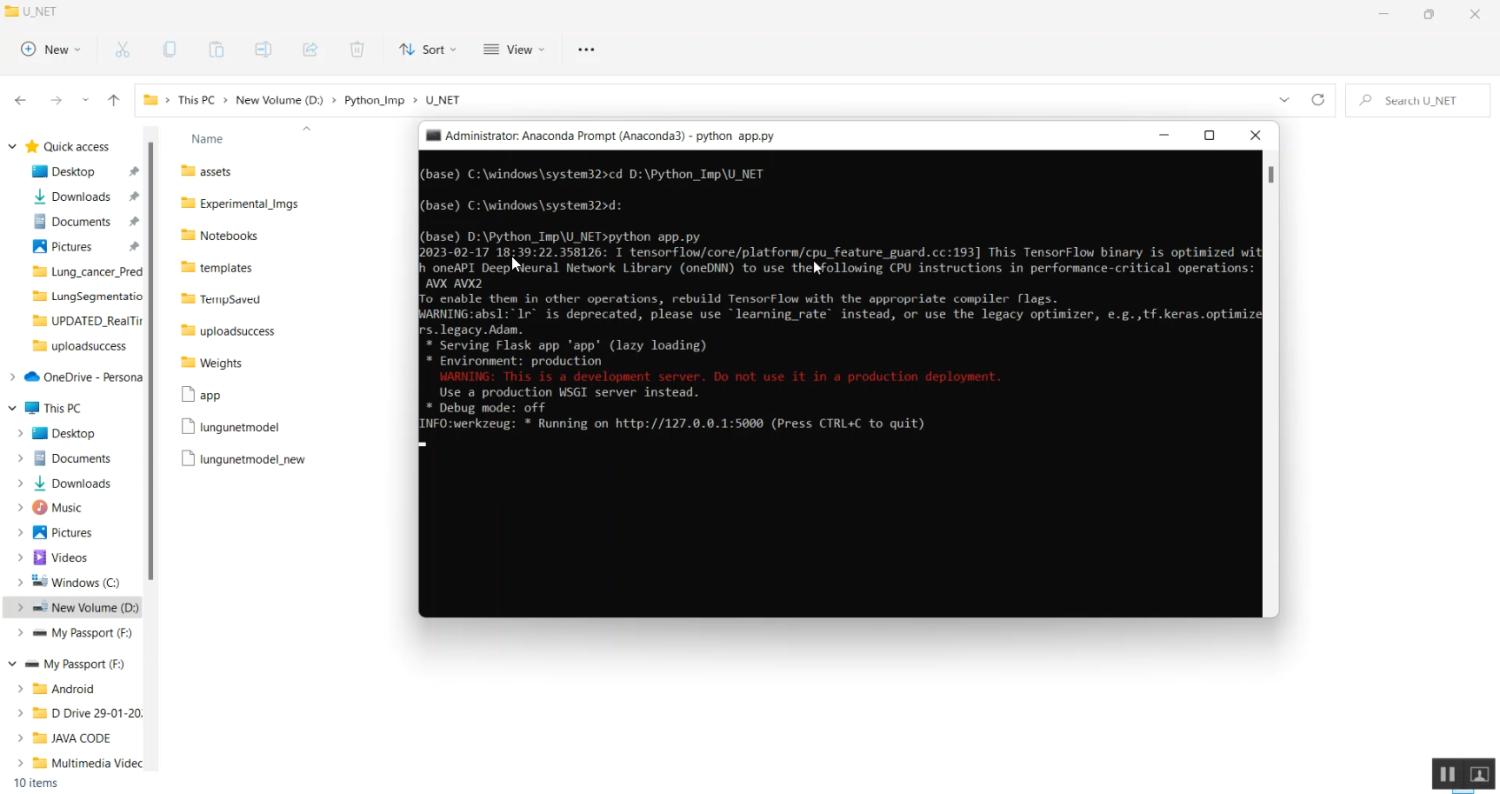The height and width of the screenshot is (794, 1500).
Task: Click the Share icon in Explorer toolbar
Action: 310,49
